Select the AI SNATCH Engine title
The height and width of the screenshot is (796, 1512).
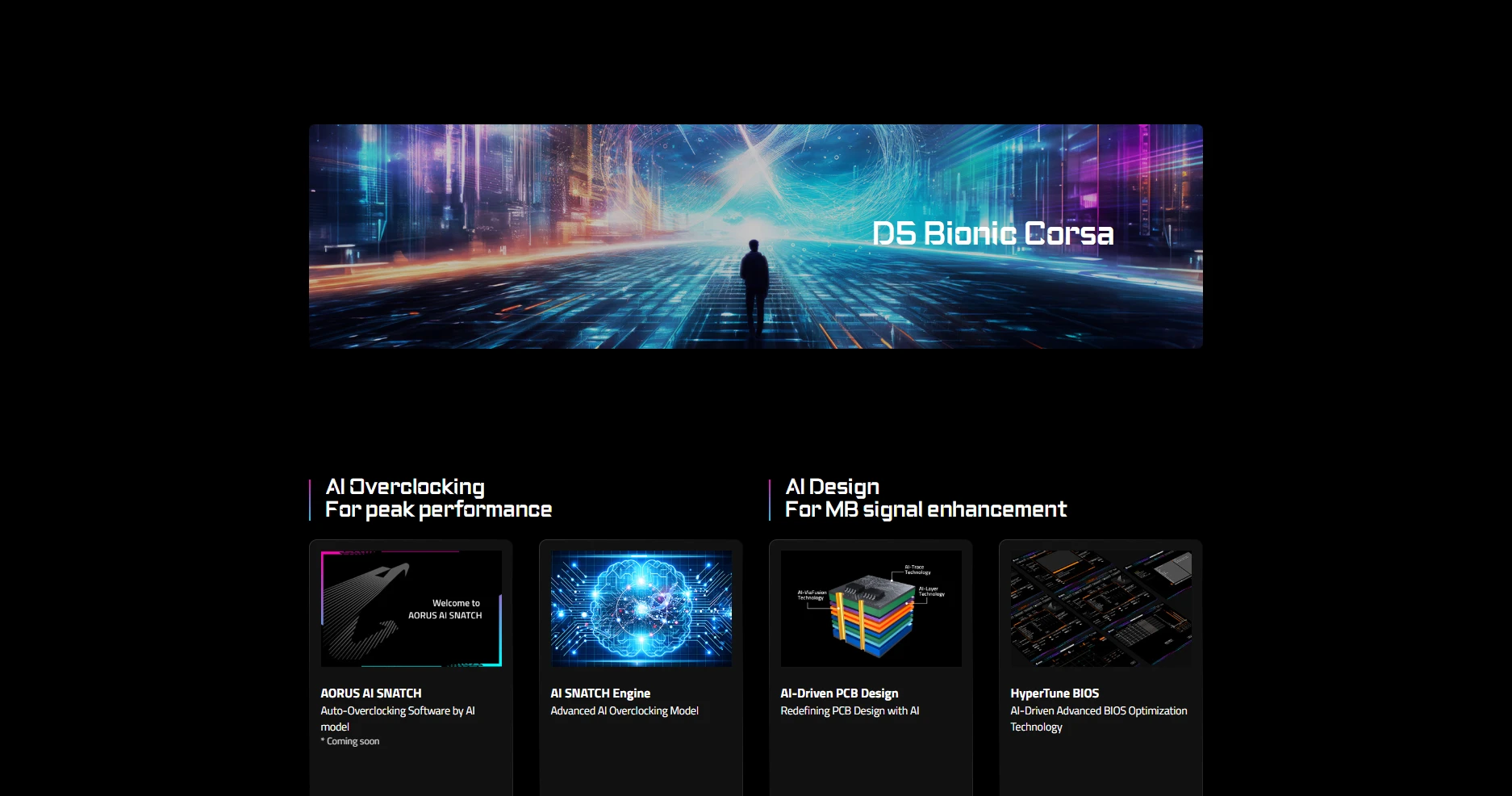(x=600, y=693)
